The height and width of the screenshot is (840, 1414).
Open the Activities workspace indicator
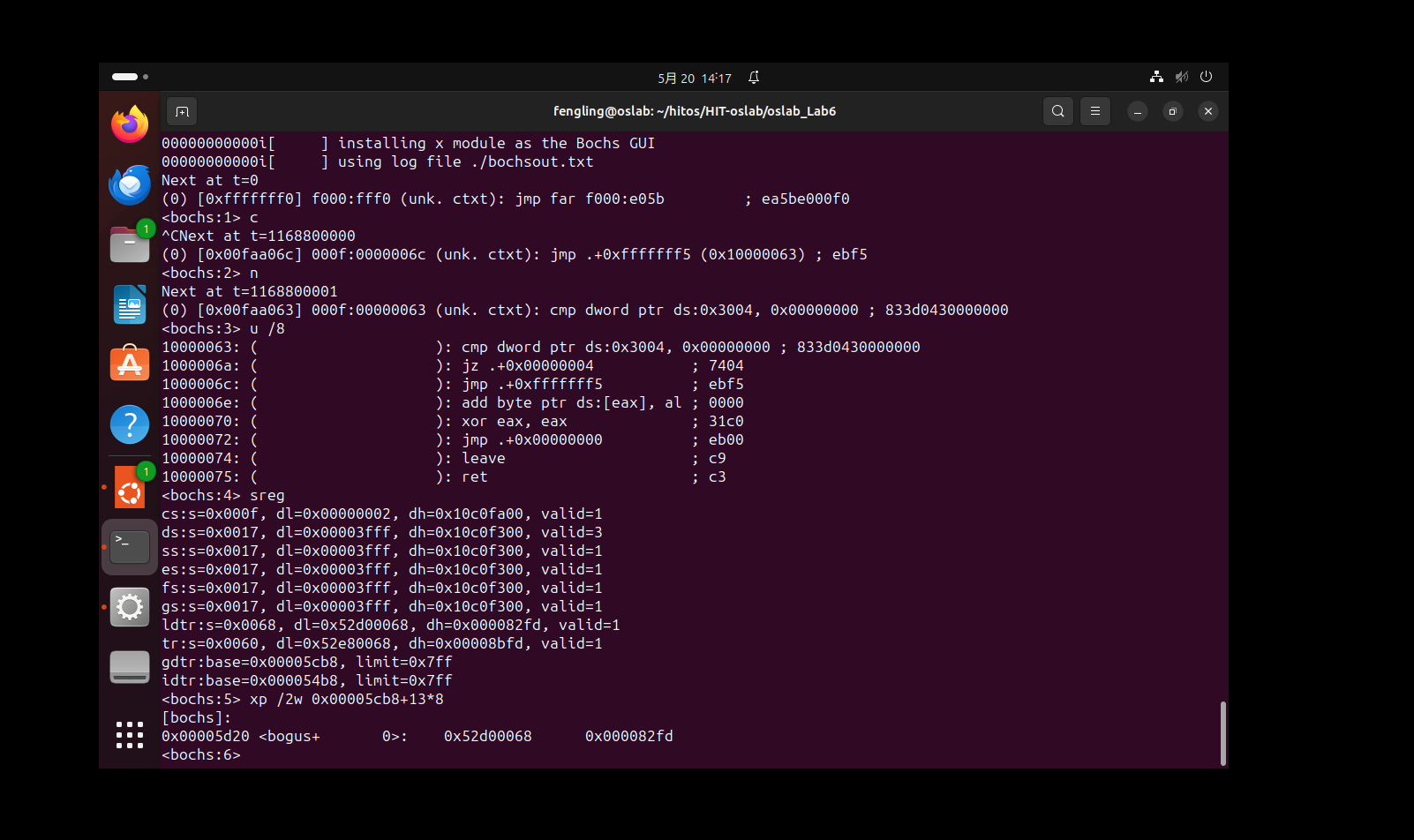pos(129,77)
